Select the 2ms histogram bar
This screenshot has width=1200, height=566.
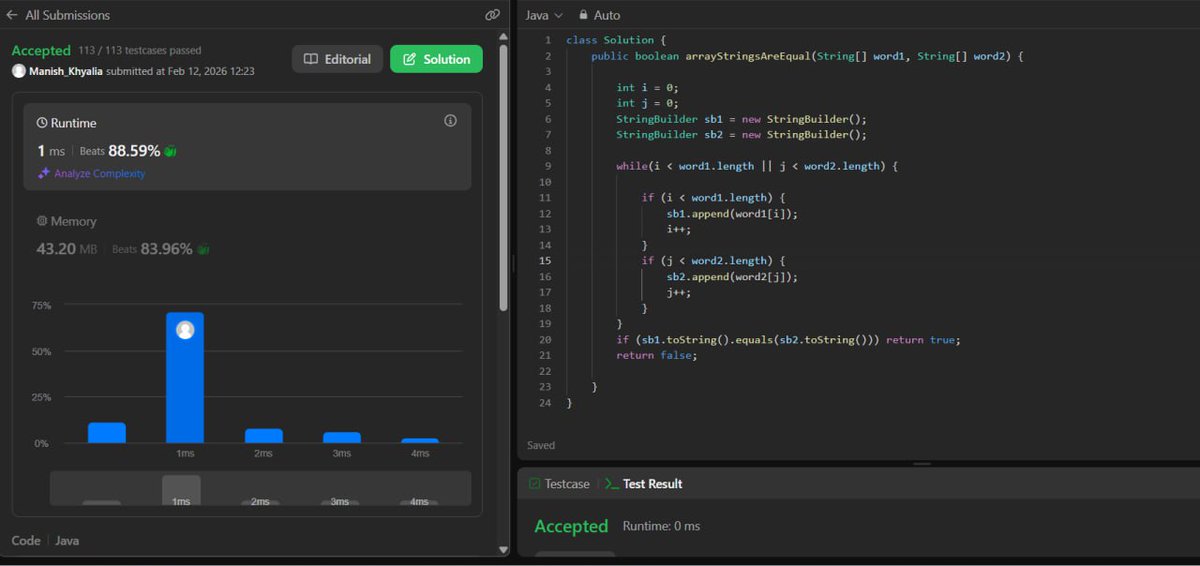tap(264, 436)
